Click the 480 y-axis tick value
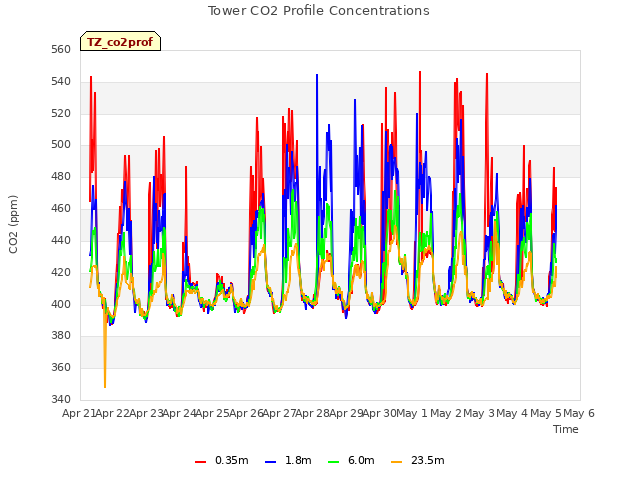 tap(61, 177)
